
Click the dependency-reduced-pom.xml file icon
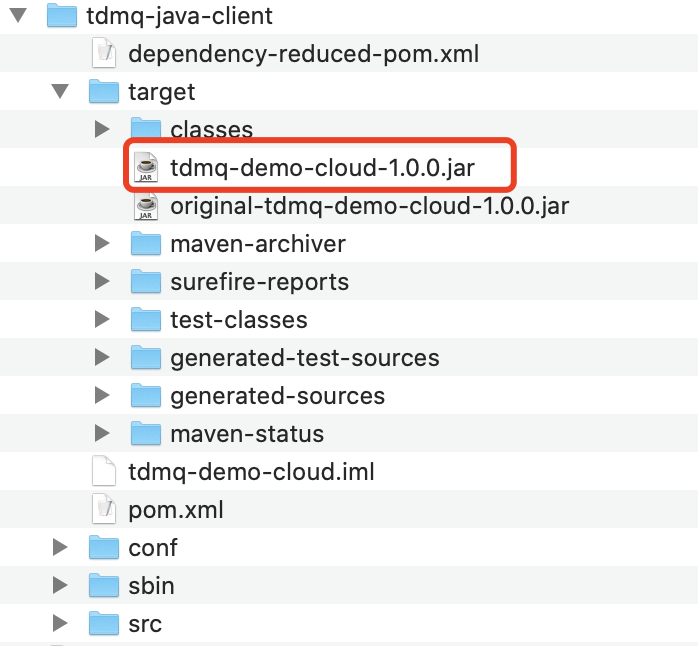pos(104,53)
